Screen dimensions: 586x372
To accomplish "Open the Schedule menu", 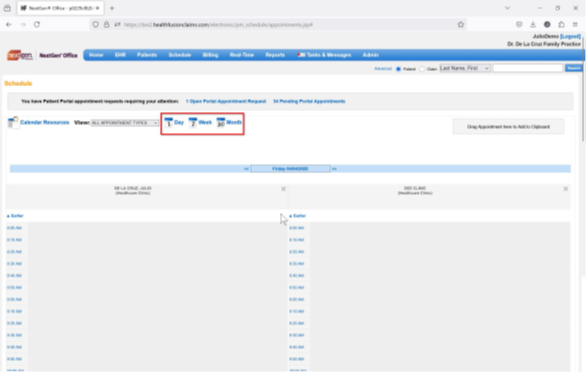I will (x=180, y=55).
